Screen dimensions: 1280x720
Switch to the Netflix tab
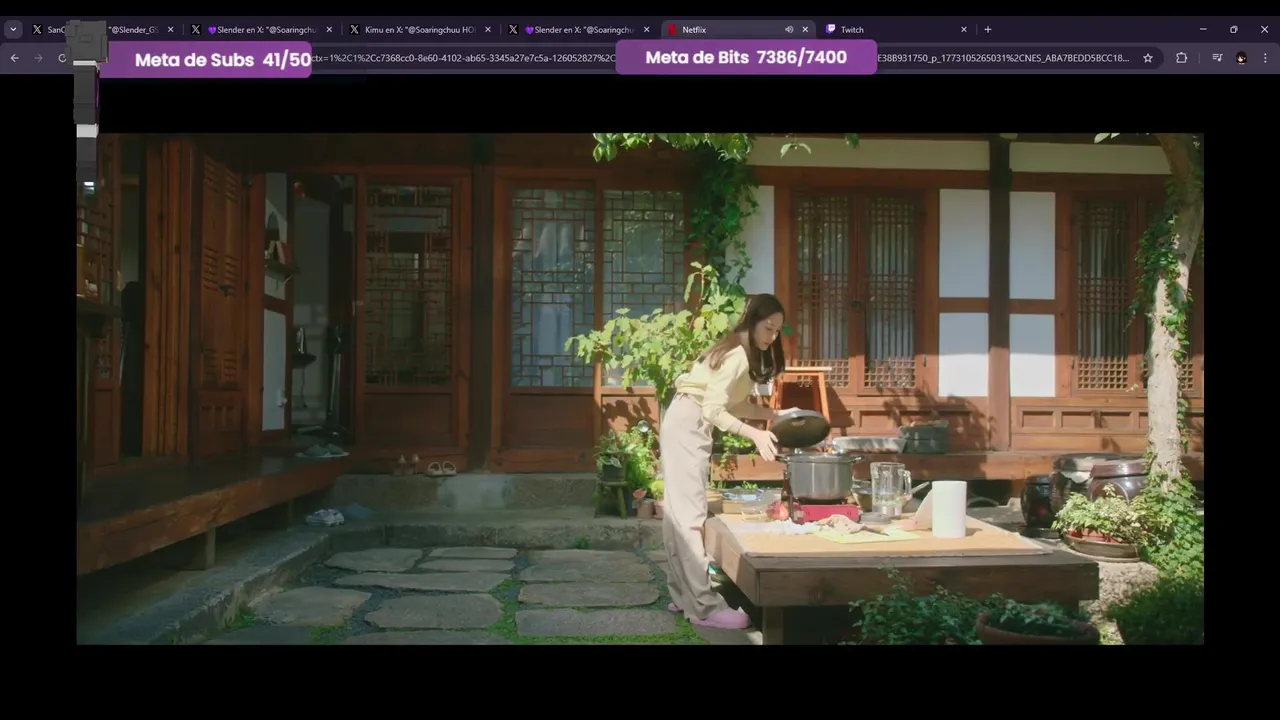click(x=739, y=29)
